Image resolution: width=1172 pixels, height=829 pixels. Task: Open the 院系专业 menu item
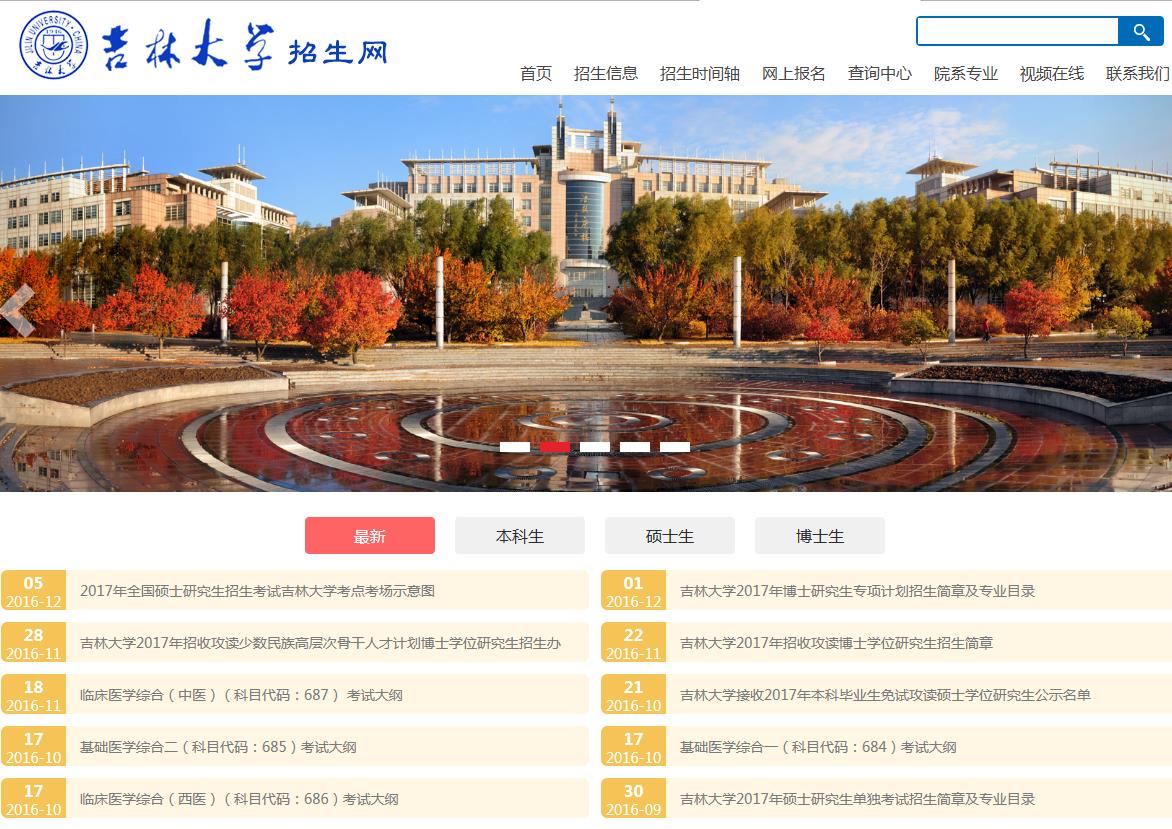(x=966, y=73)
